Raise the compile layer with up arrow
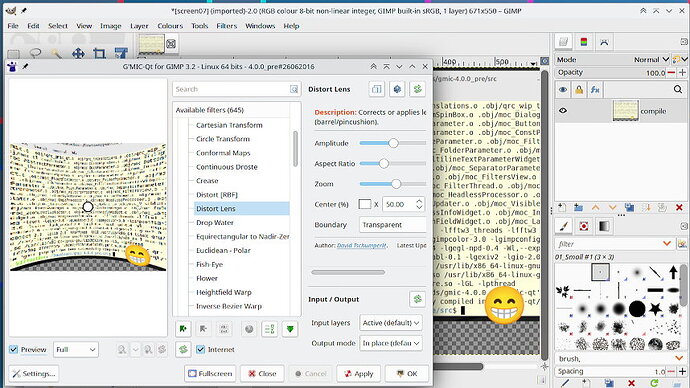Screen dimensions: 690x388 [x=595, y=207]
